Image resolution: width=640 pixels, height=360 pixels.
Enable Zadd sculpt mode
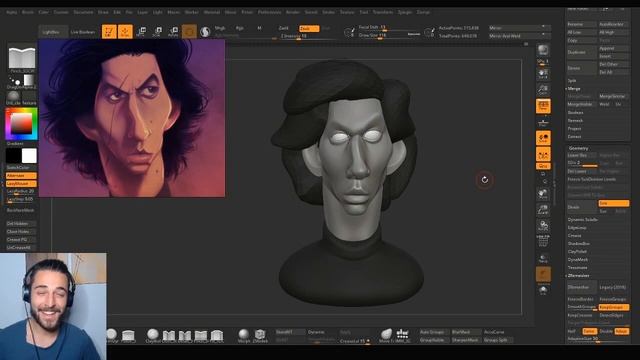(283, 28)
